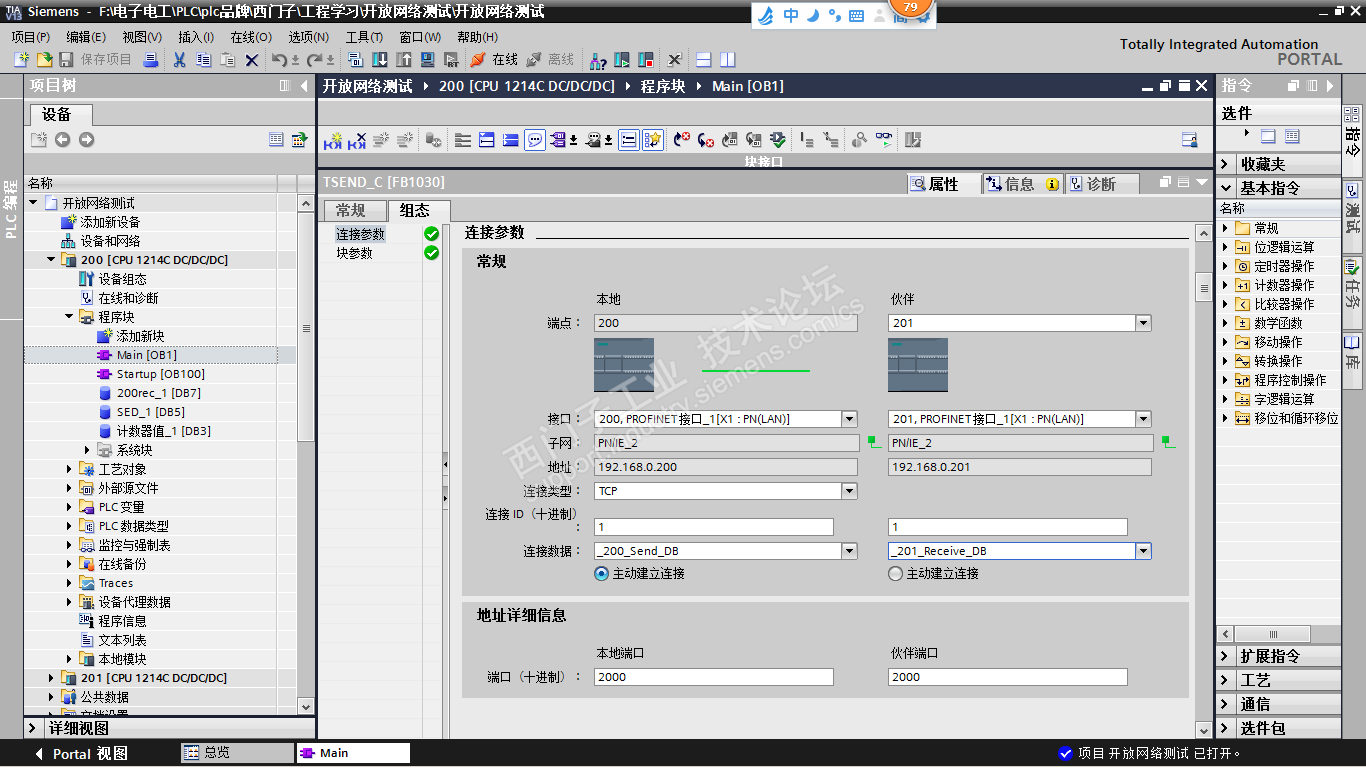Image resolution: width=1366 pixels, height=768 pixels.
Task: Click the cut scissors icon
Action: coord(180,60)
